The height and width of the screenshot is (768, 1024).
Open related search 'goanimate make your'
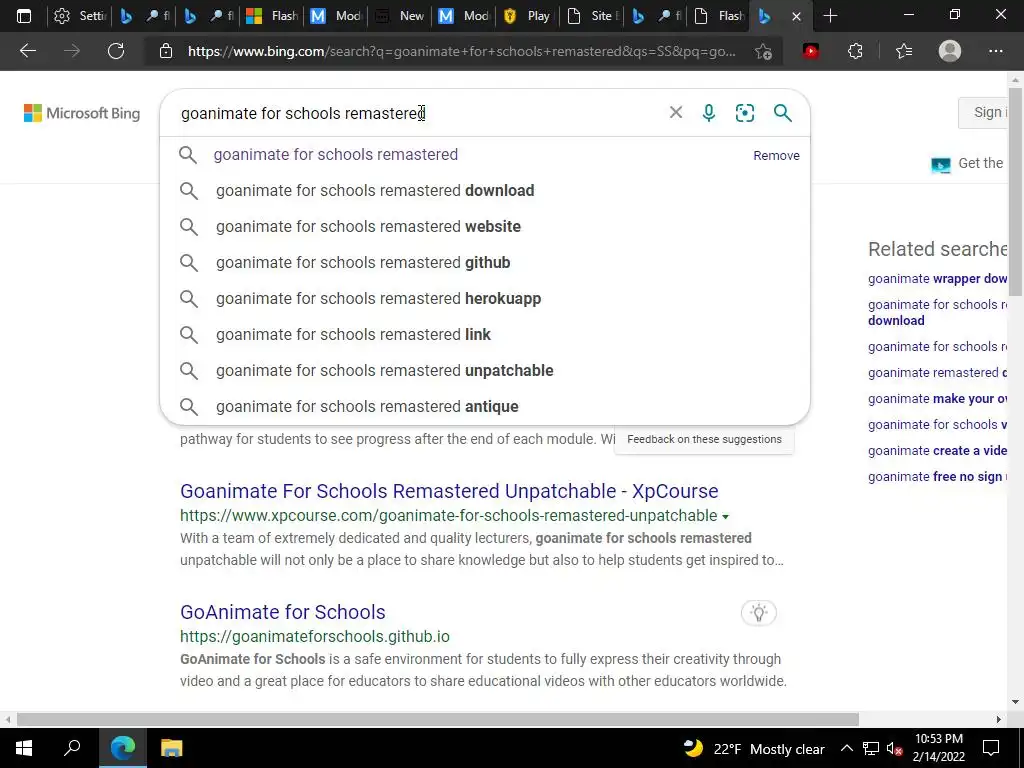coord(938,399)
